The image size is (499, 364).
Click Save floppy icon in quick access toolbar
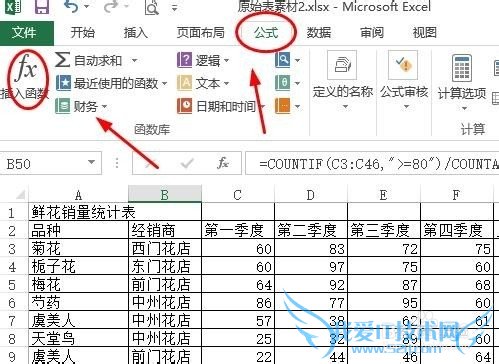(x=42, y=7)
